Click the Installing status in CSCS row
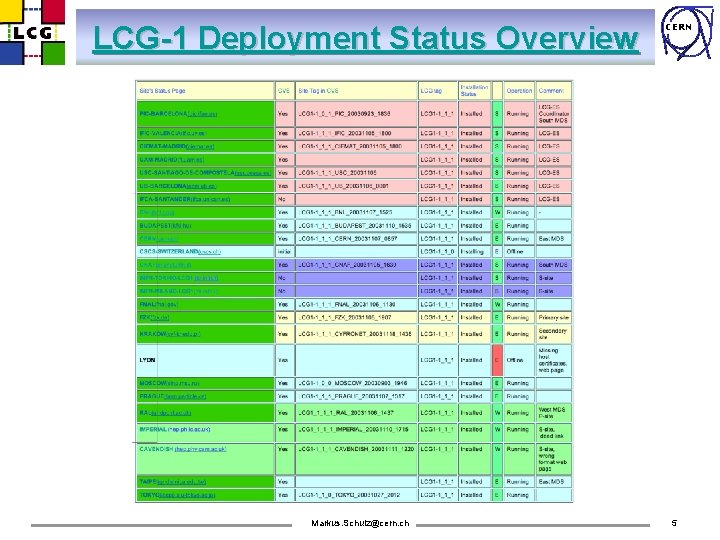This screenshot has height=540, width=720. [x=472, y=252]
